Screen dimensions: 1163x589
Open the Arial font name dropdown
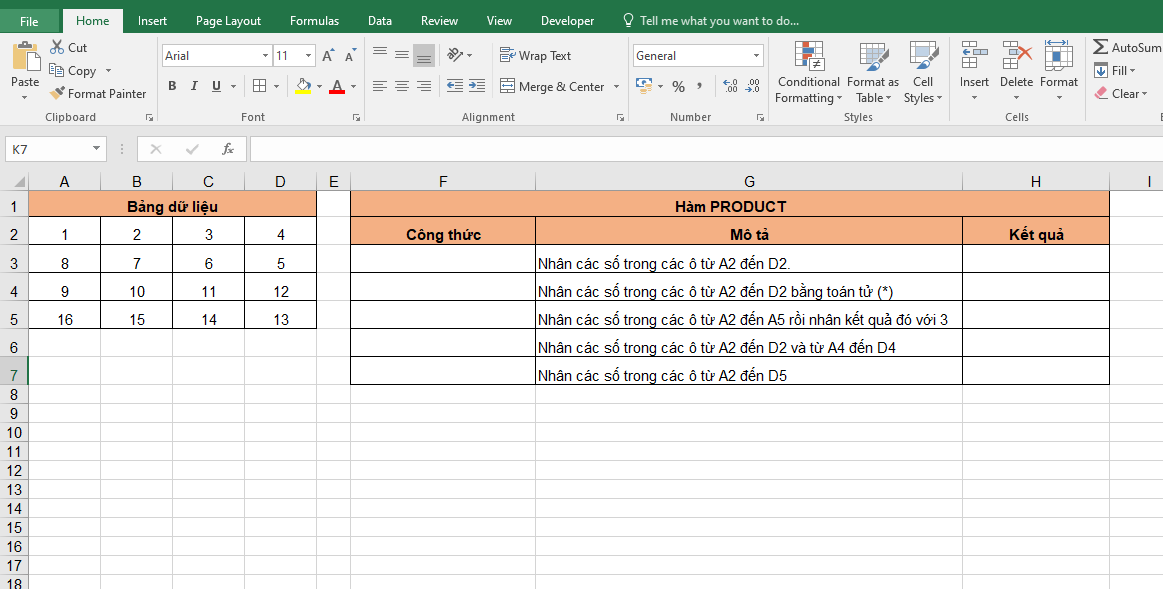(x=265, y=56)
